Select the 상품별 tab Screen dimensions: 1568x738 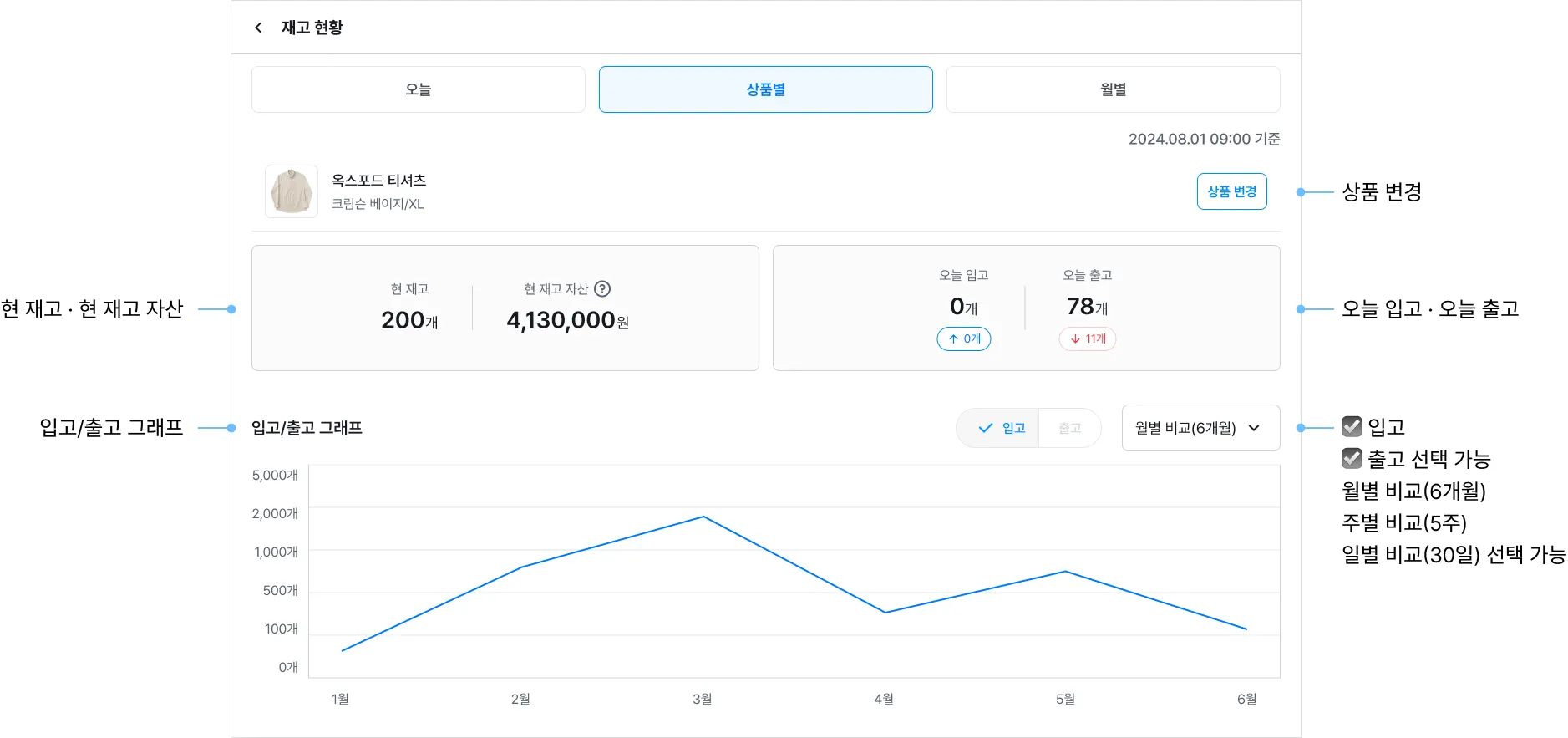tap(766, 89)
